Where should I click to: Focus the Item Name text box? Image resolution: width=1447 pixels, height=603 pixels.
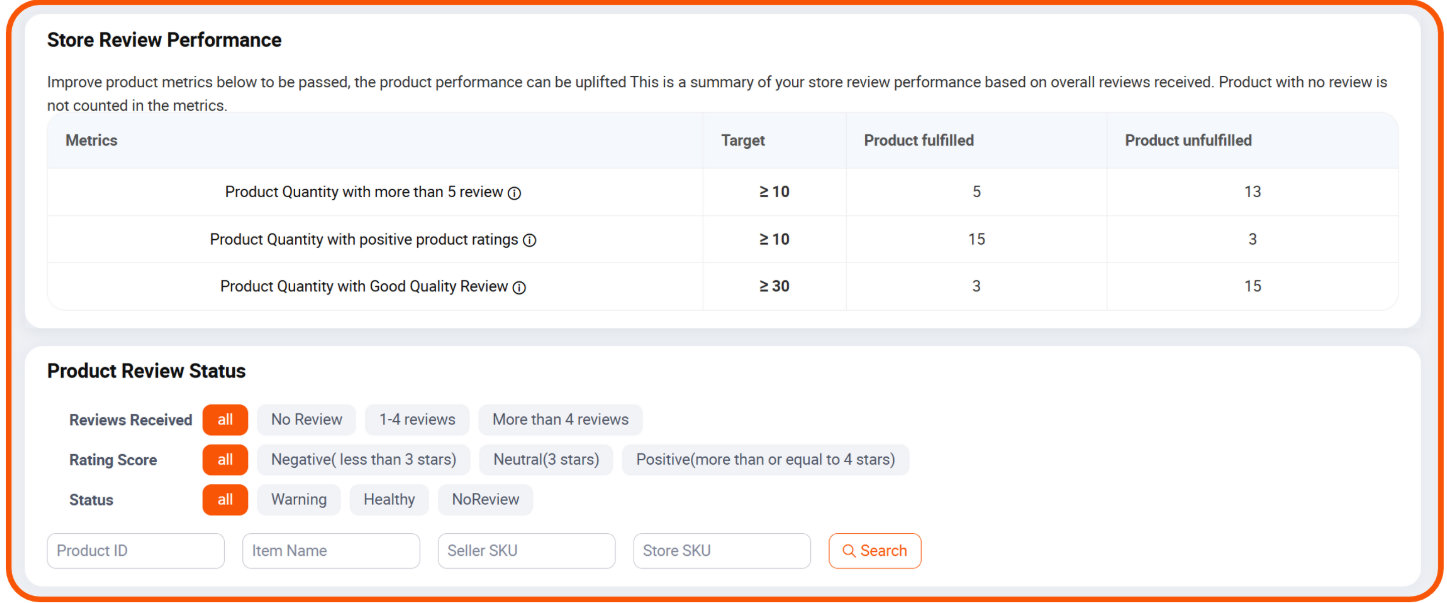point(331,551)
